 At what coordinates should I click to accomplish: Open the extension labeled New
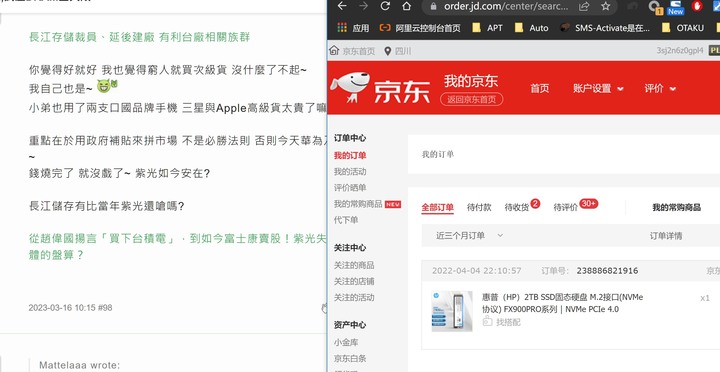[x=675, y=7]
